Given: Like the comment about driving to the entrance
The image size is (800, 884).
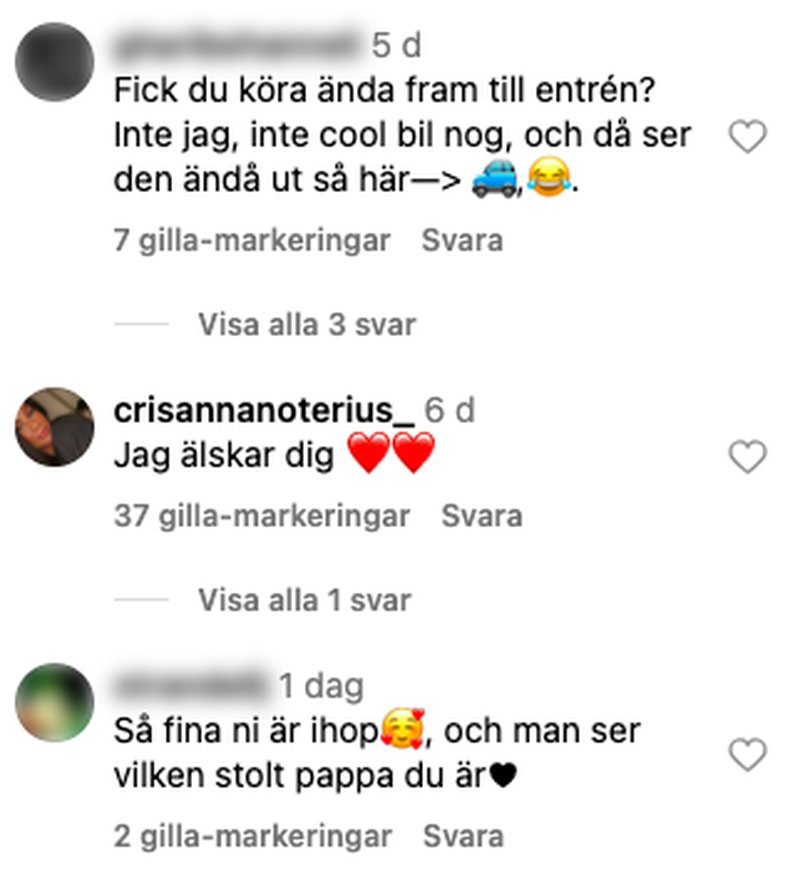Looking at the screenshot, I should pos(748,136).
